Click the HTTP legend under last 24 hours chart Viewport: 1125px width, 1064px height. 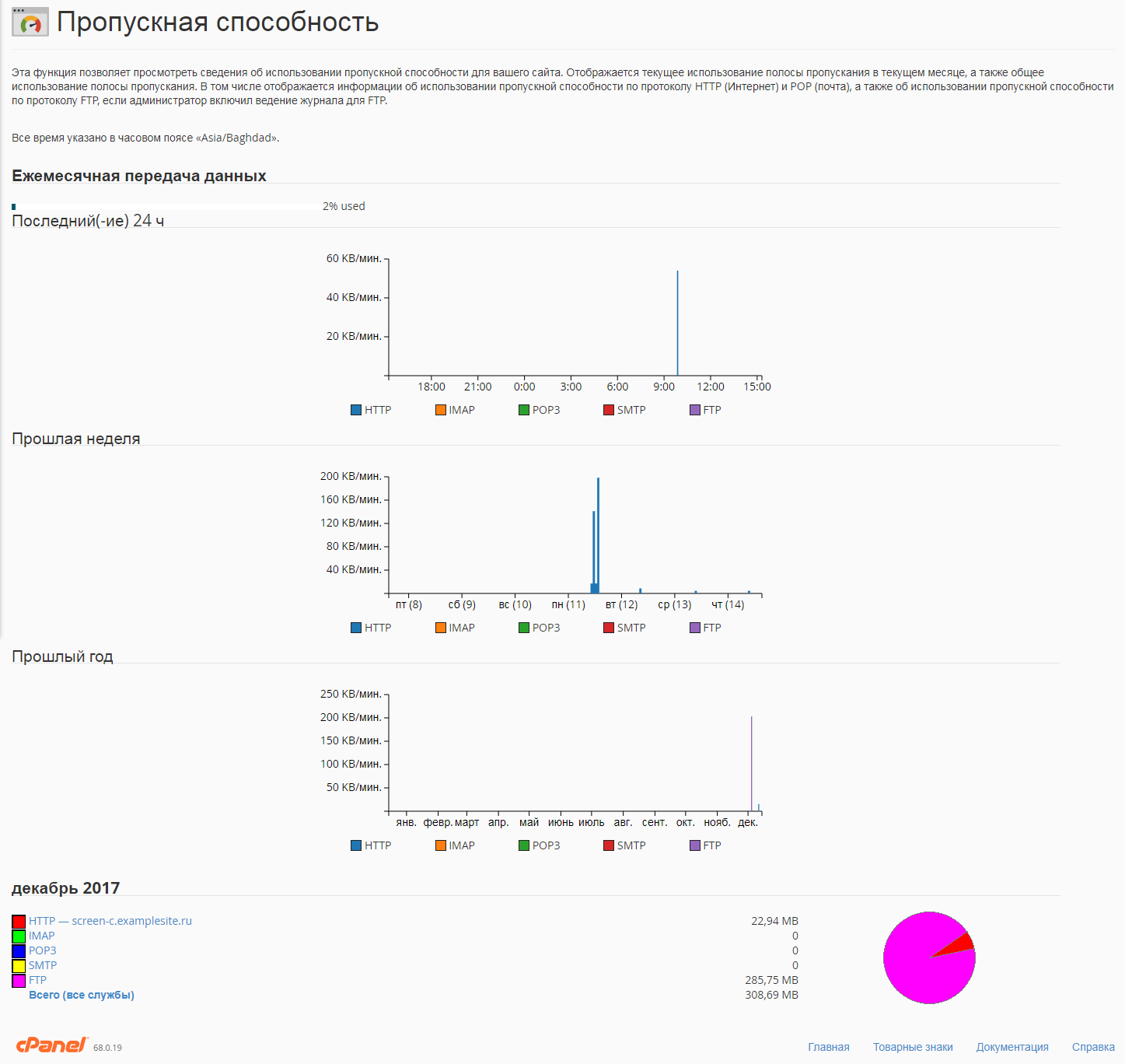coord(371,410)
